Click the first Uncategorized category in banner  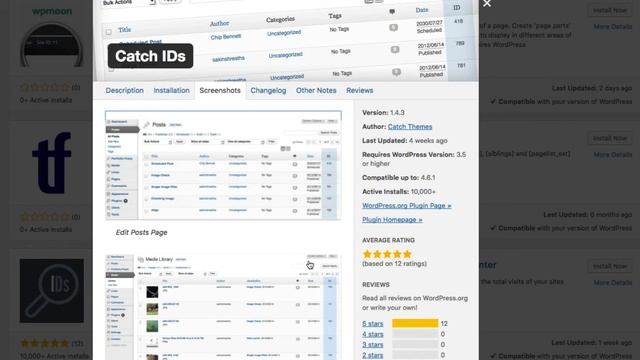pyautogui.click(x=284, y=33)
